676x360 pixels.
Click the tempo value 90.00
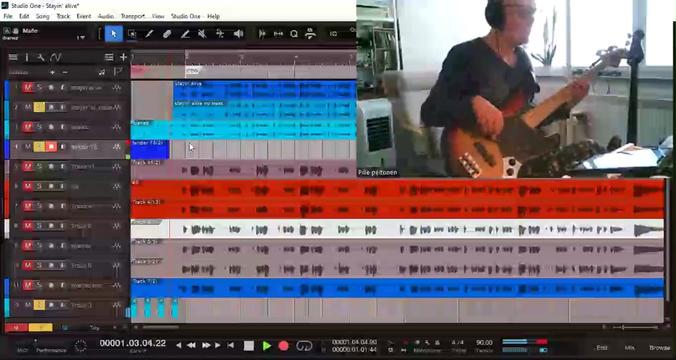484,342
